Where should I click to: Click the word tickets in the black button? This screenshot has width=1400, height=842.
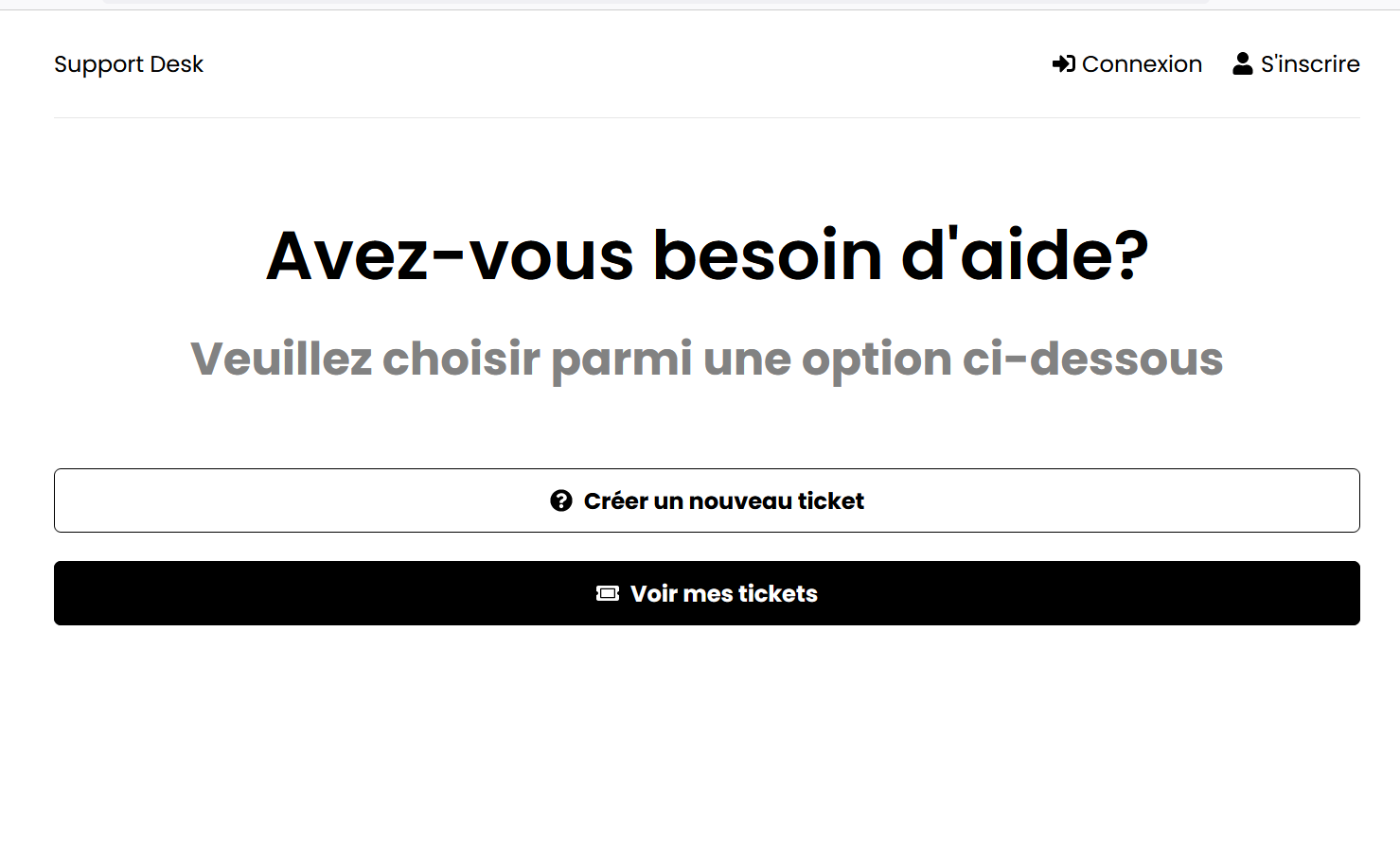tap(778, 593)
